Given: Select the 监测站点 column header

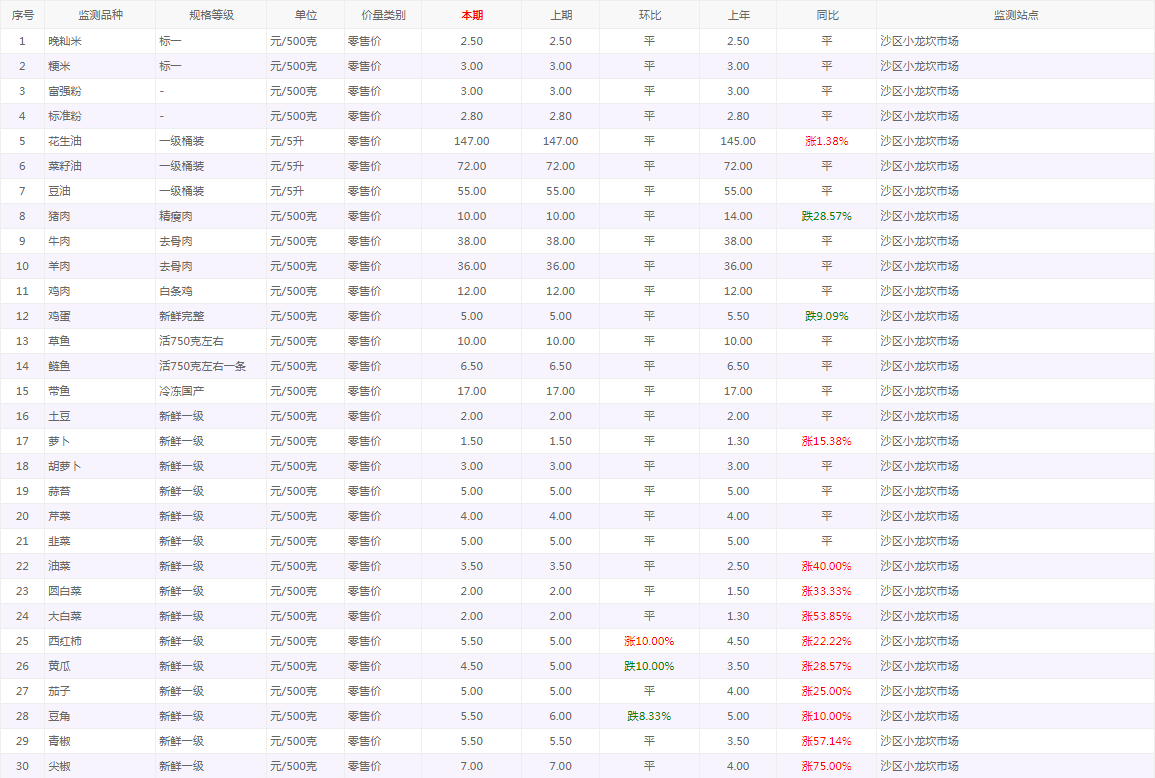Looking at the screenshot, I should click(1015, 15).
